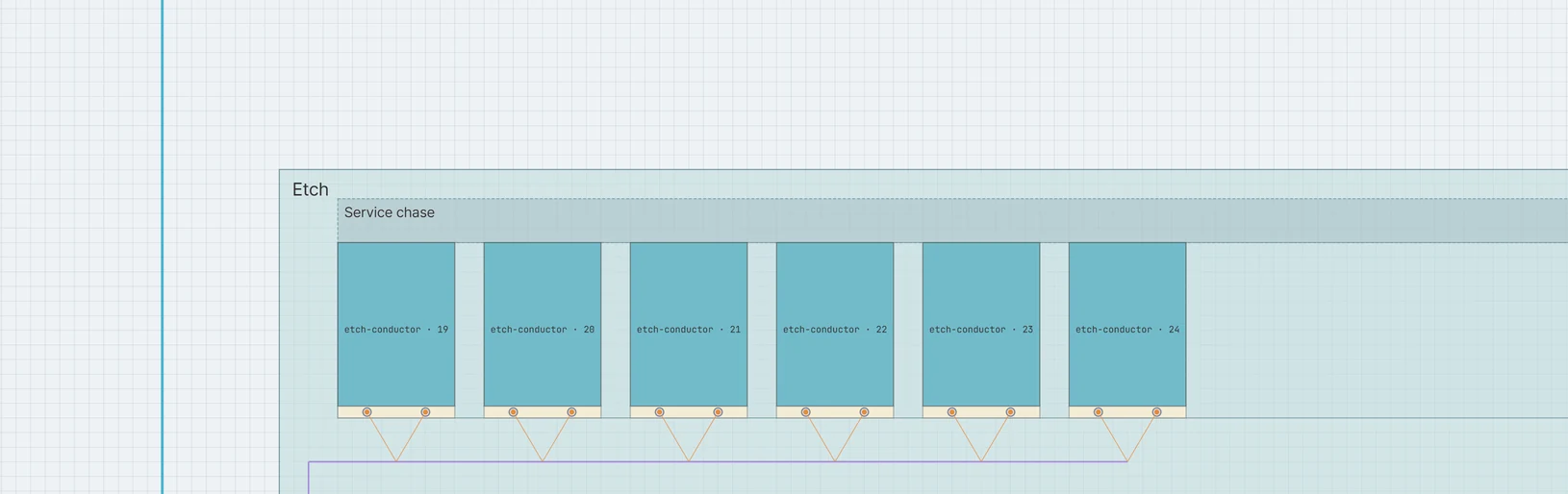This screenshot has width=1568, height=494.
Task: Select the etch-conductor · 21 block
Action: pos(689,324)
